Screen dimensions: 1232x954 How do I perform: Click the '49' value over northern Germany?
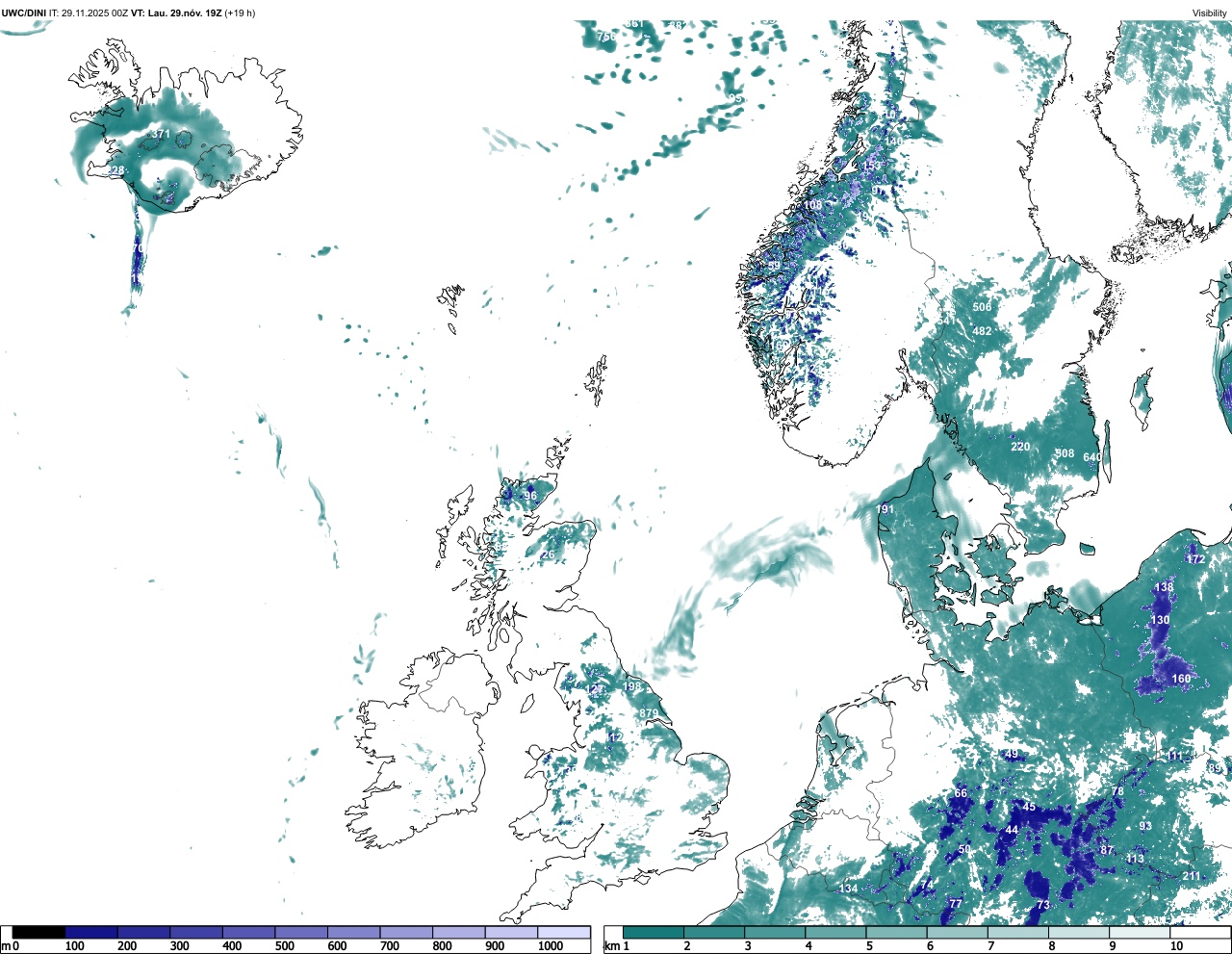(x=1011, y=755)
